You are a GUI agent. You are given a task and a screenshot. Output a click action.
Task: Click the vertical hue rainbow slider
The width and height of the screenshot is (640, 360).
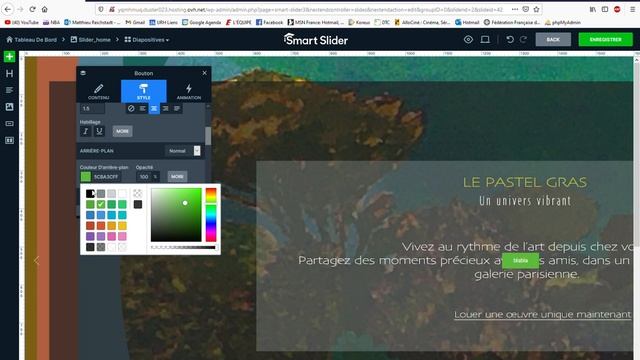211,215
